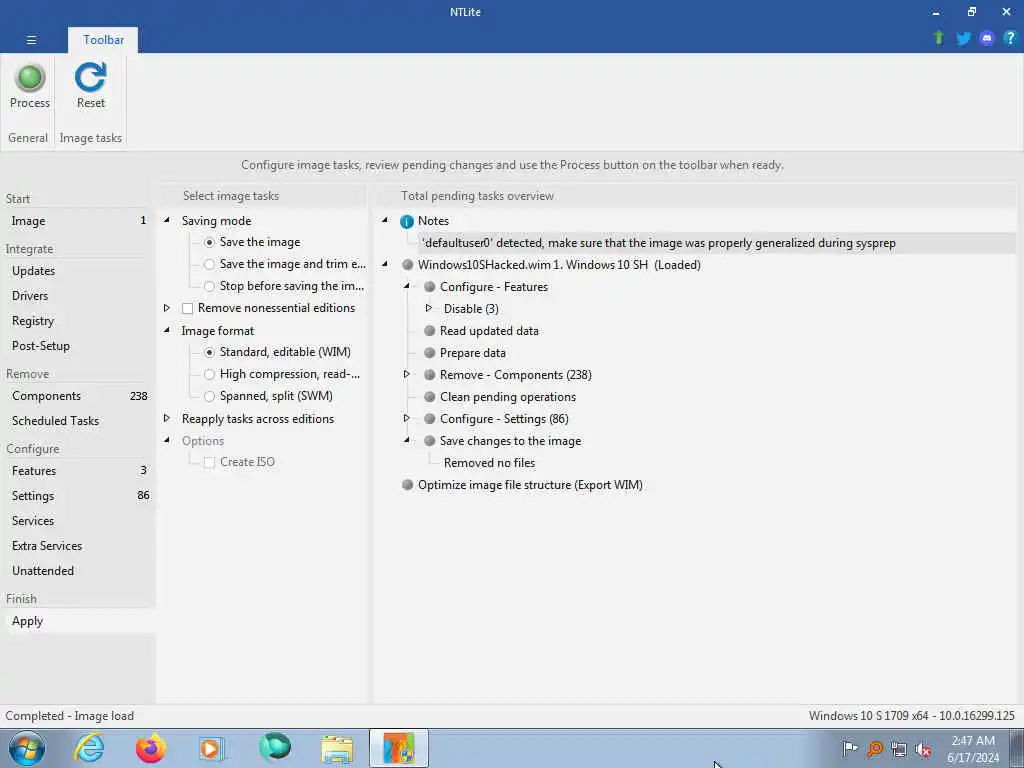The height and width of the screenshot is (768, 1024).
Task: Open the Services page
Action: coord(78,521)
